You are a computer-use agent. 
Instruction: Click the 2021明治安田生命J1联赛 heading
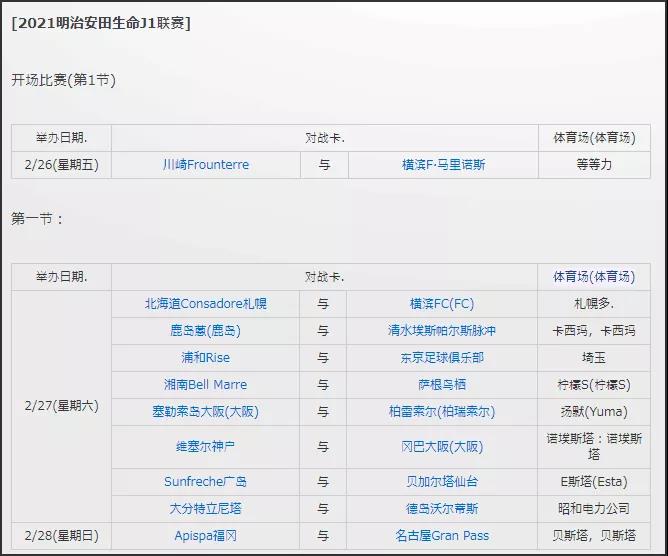click(101, 23)
